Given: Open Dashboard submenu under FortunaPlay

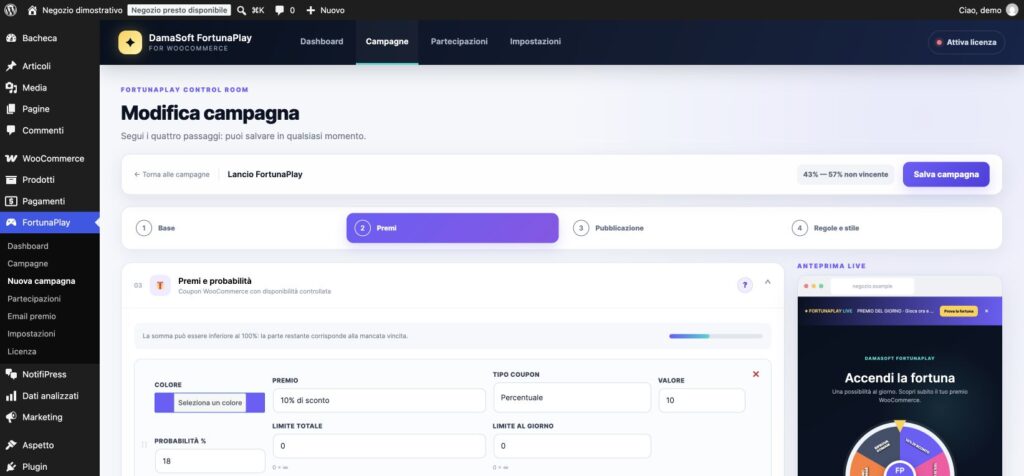Looking at the screenshot, I should (x=28, y=246).
